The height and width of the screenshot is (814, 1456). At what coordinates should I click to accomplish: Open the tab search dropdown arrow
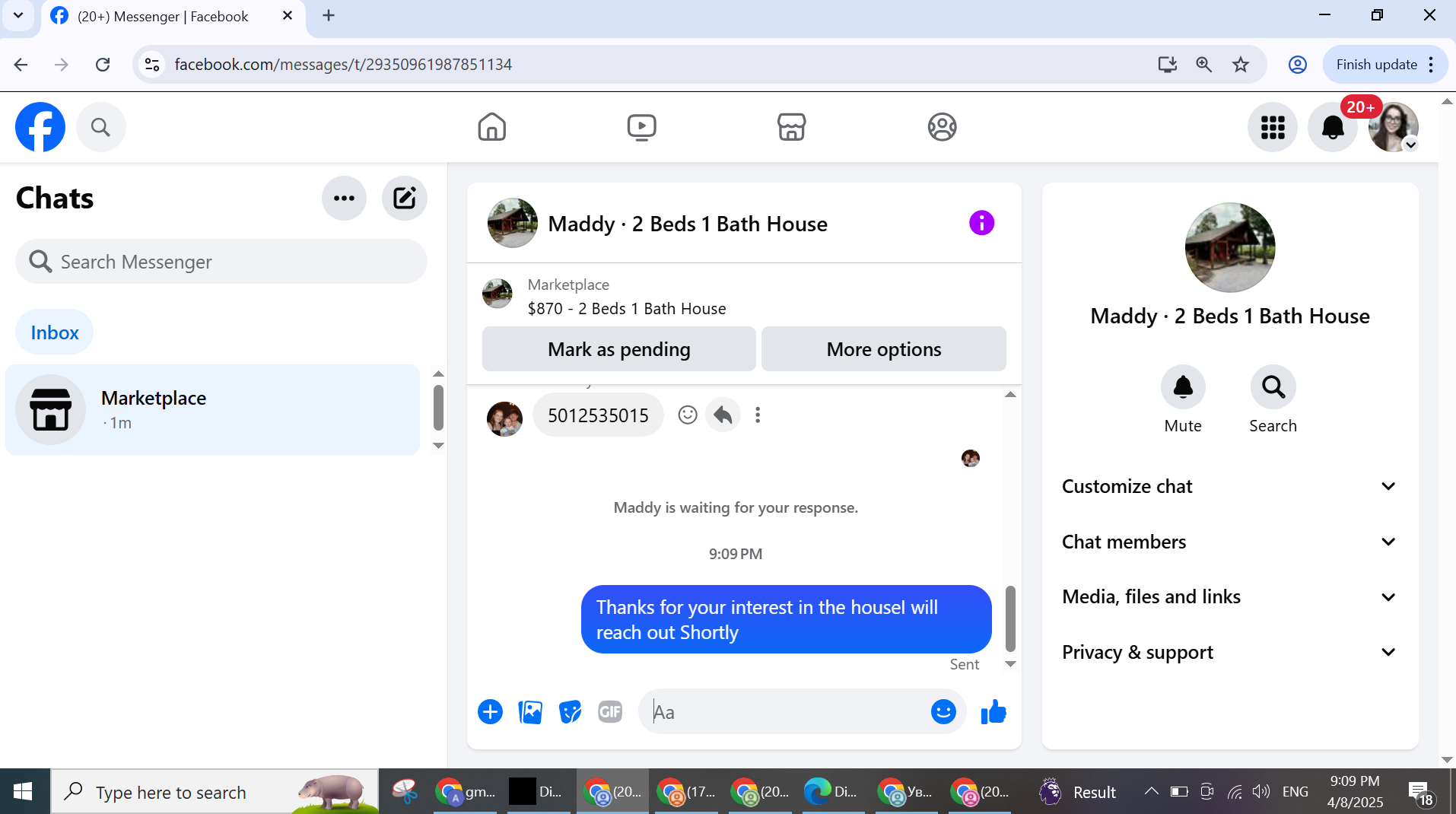[x=18, y=16]
